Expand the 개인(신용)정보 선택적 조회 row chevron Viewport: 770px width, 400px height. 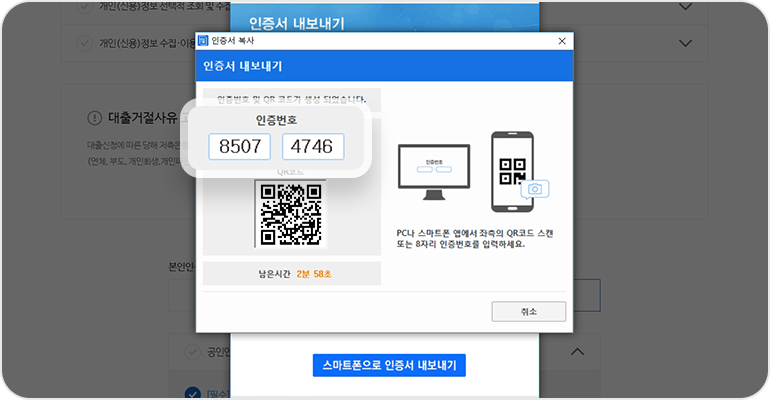(x=685, y=7)
